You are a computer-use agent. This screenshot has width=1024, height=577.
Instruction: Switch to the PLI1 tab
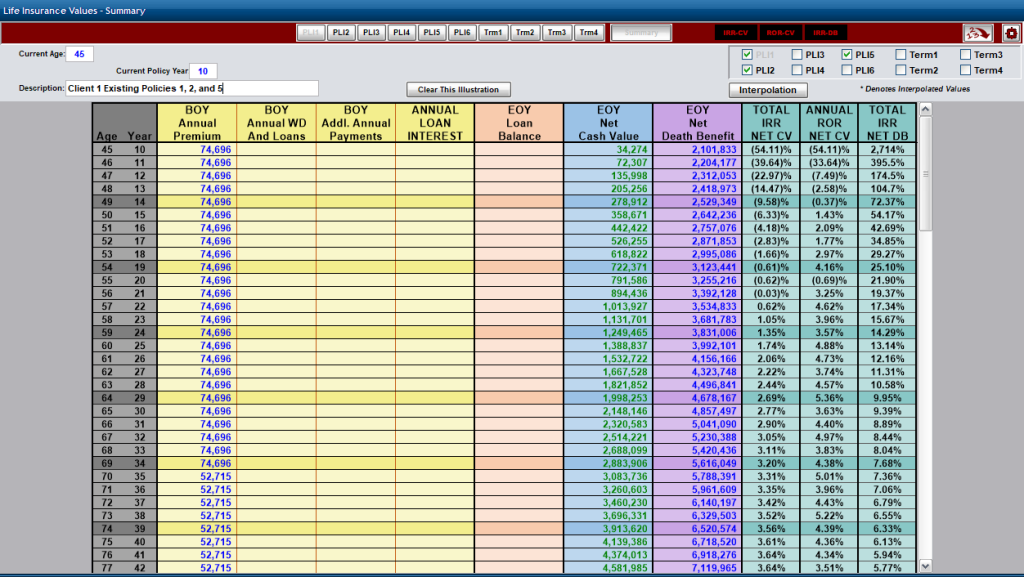[311, 33]
